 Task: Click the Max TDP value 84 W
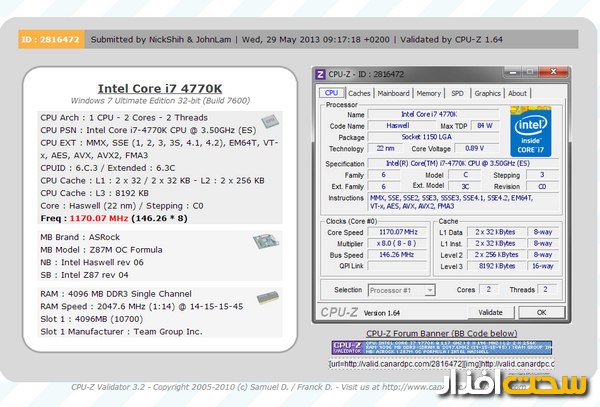485,125
